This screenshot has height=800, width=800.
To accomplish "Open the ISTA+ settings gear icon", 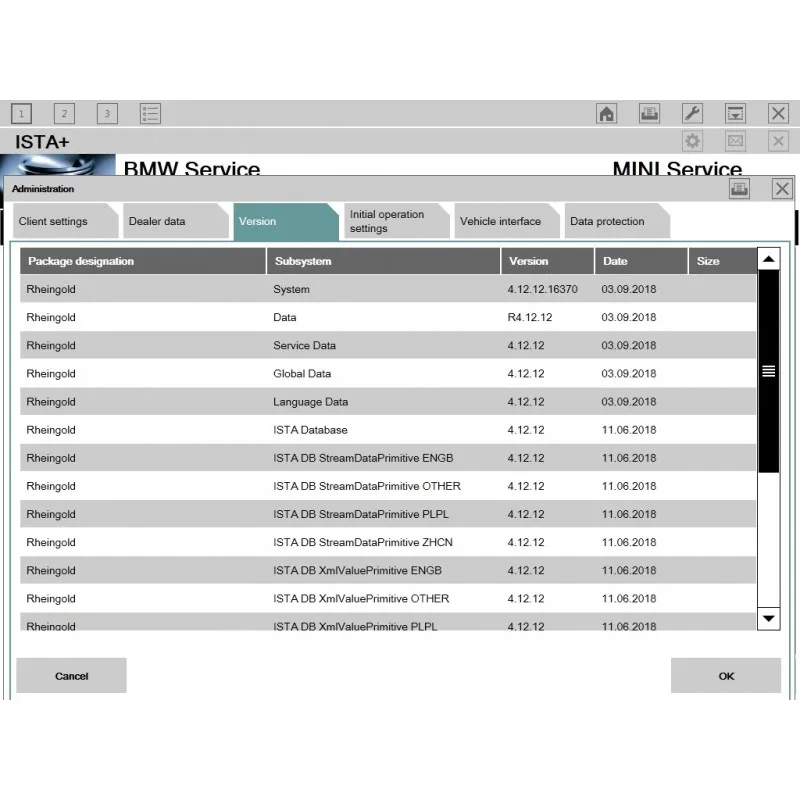I will tap(692, 141).
